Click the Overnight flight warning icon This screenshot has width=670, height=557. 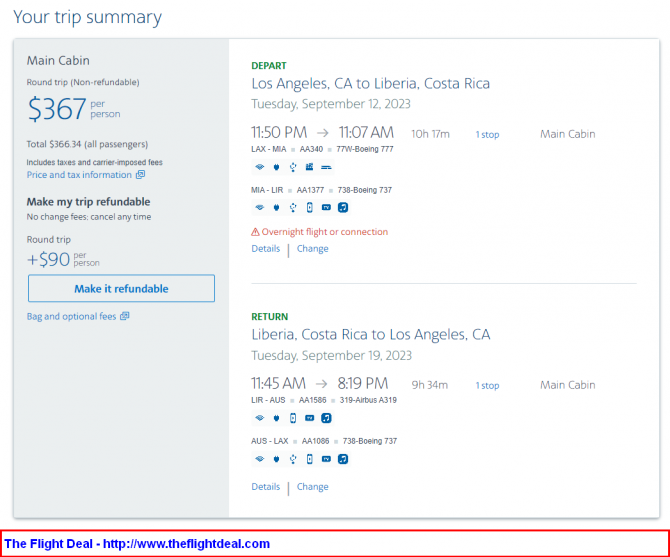tap(255, 232)
